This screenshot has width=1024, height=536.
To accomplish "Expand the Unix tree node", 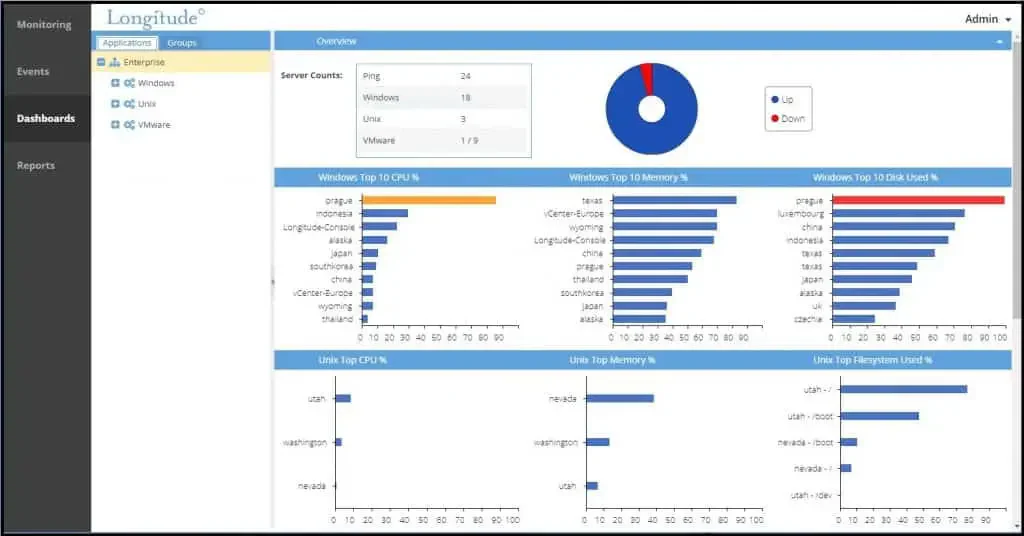I will click(x=115, y=104).
